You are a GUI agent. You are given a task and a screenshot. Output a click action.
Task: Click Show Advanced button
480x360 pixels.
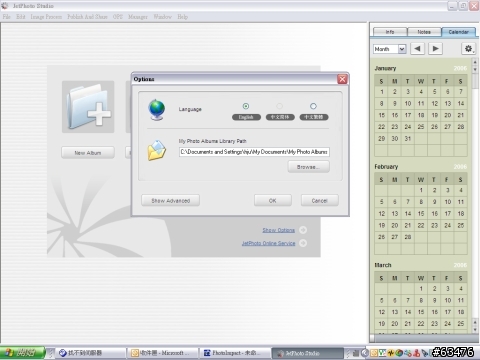[170, 201]
